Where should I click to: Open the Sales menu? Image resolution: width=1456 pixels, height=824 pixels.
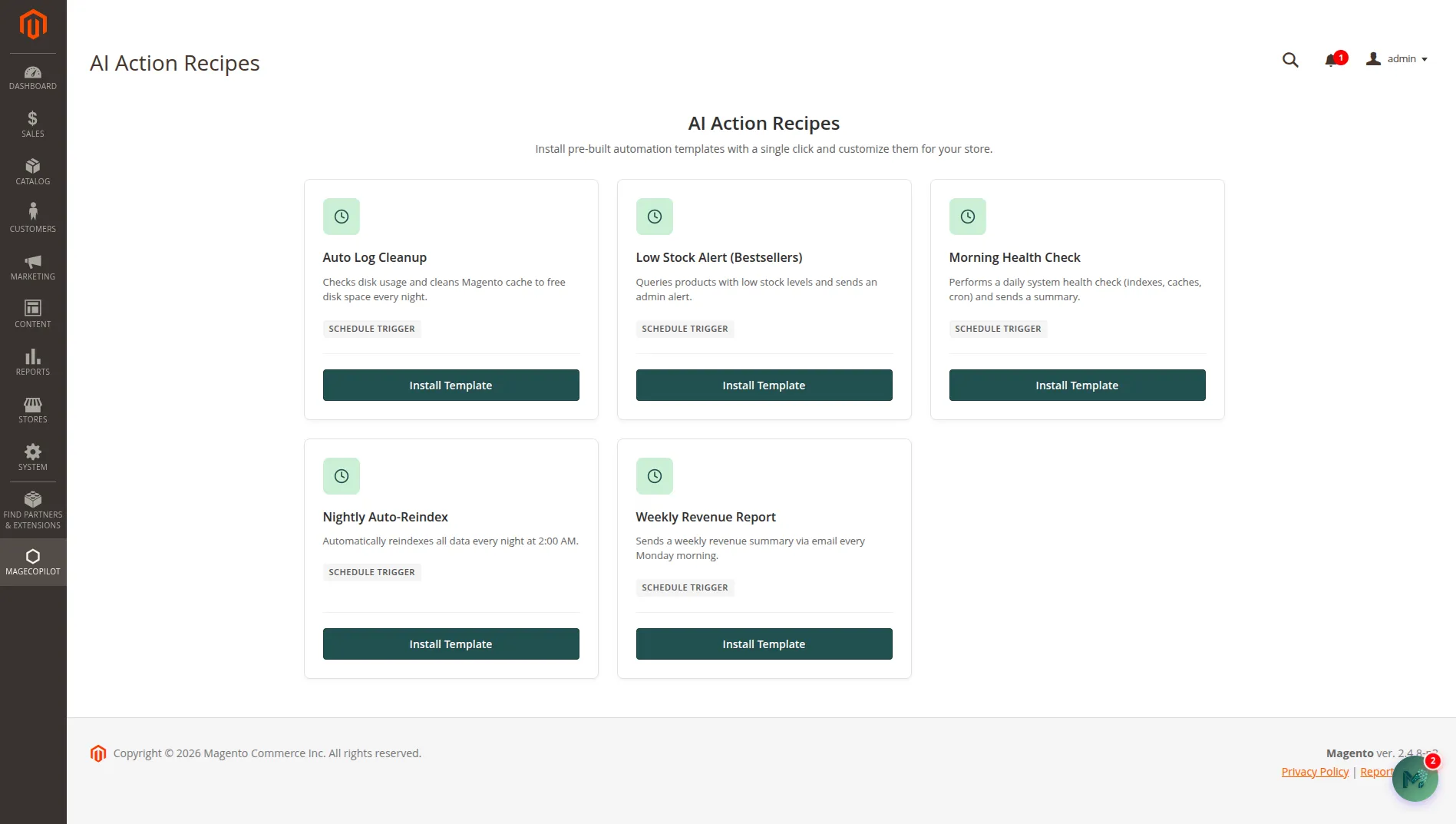coord(33,124)
